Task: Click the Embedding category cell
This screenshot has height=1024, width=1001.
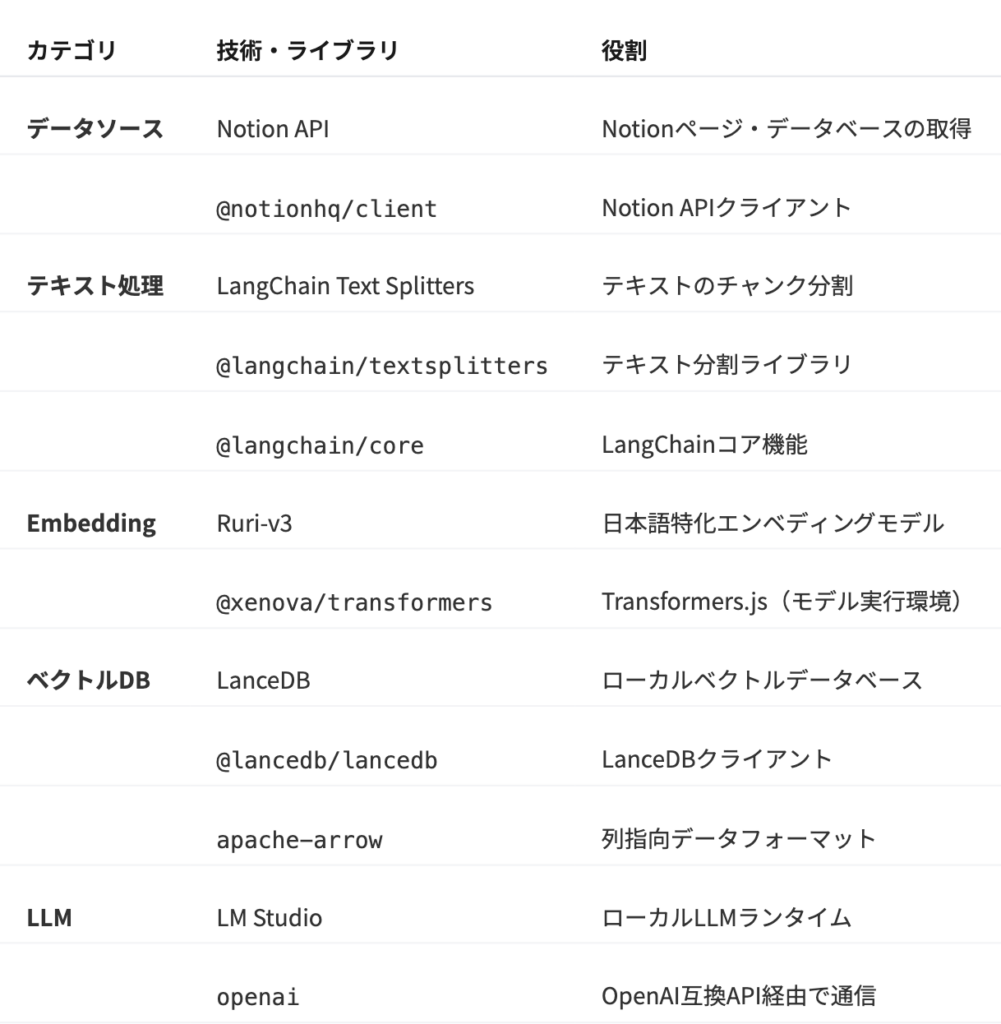Action: pyautogui.click(x=90, y=523)
